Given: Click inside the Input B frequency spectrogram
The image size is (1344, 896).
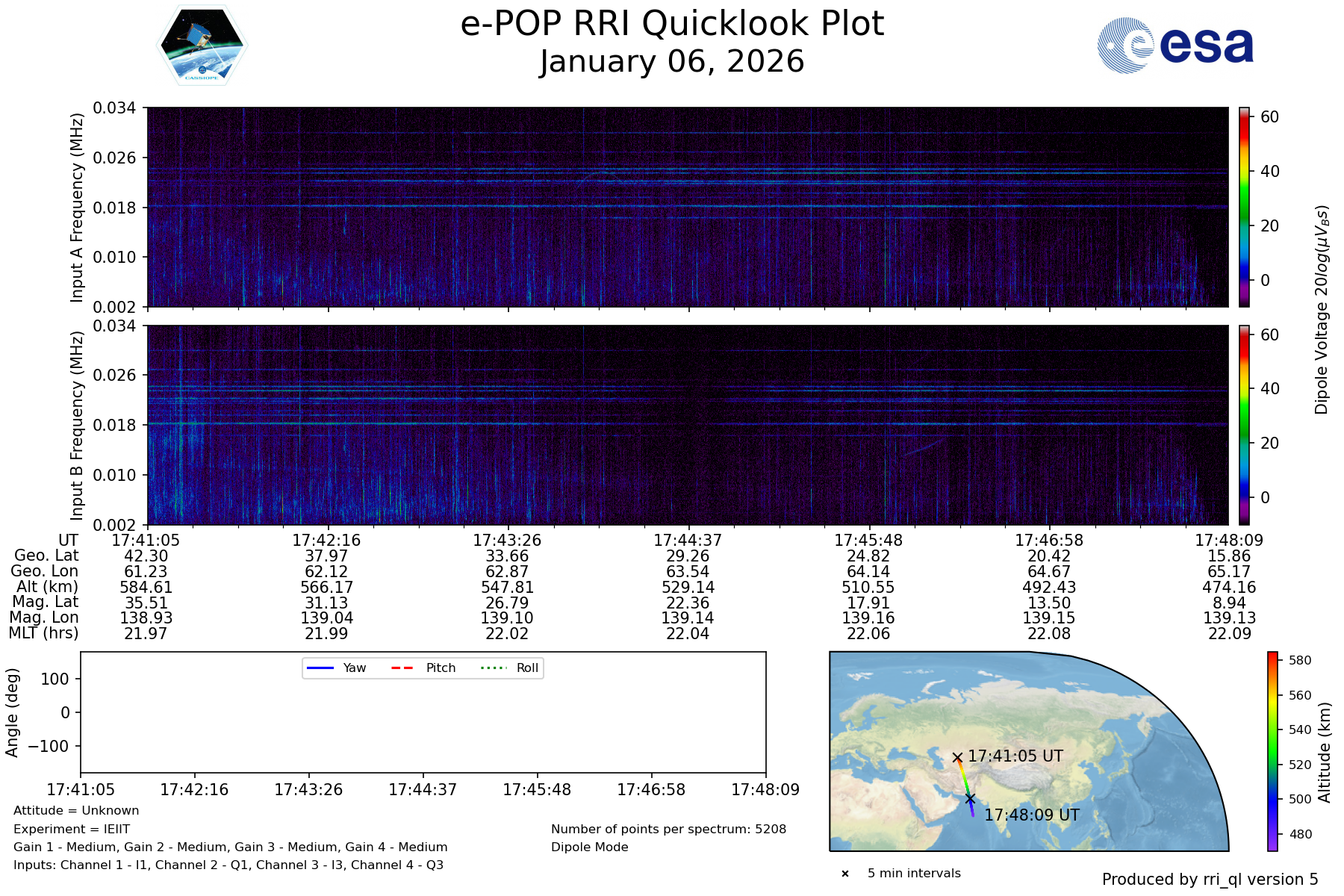Looking at the screenshot, I should 687,425.
